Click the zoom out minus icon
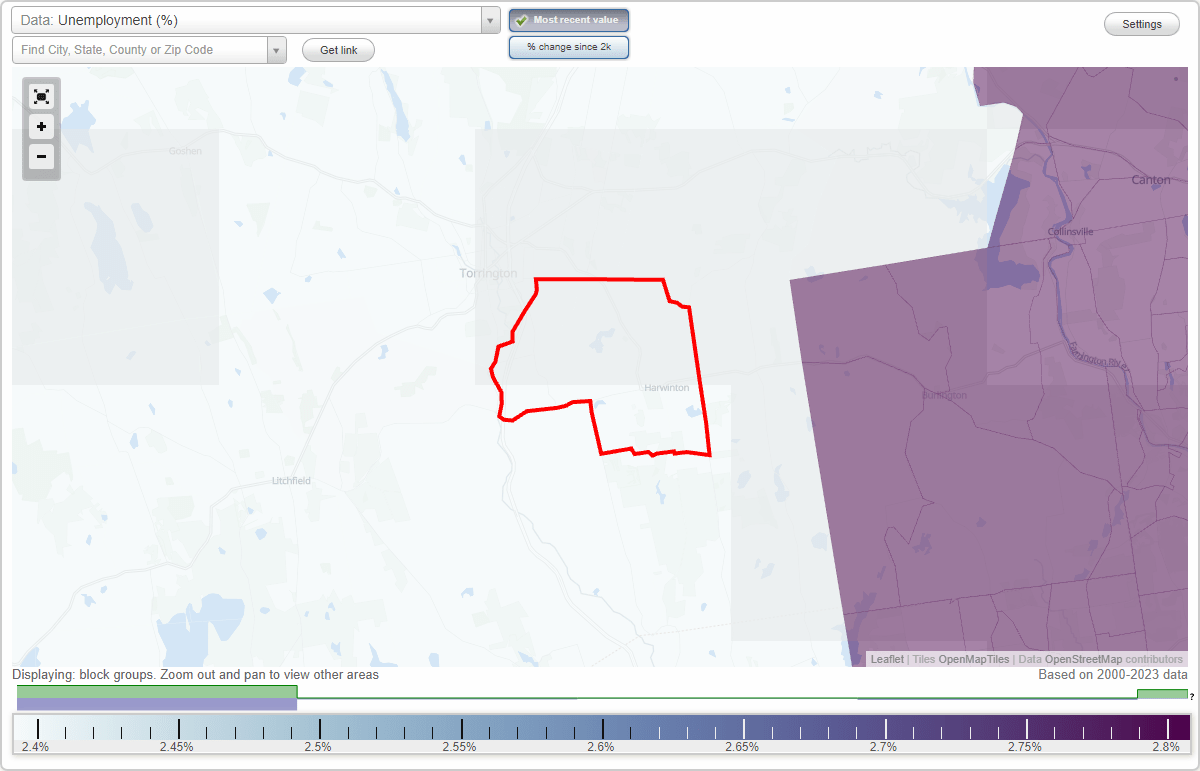This screenshot has width=1200, height=771. pyautogui.click(x=41, y=157)
